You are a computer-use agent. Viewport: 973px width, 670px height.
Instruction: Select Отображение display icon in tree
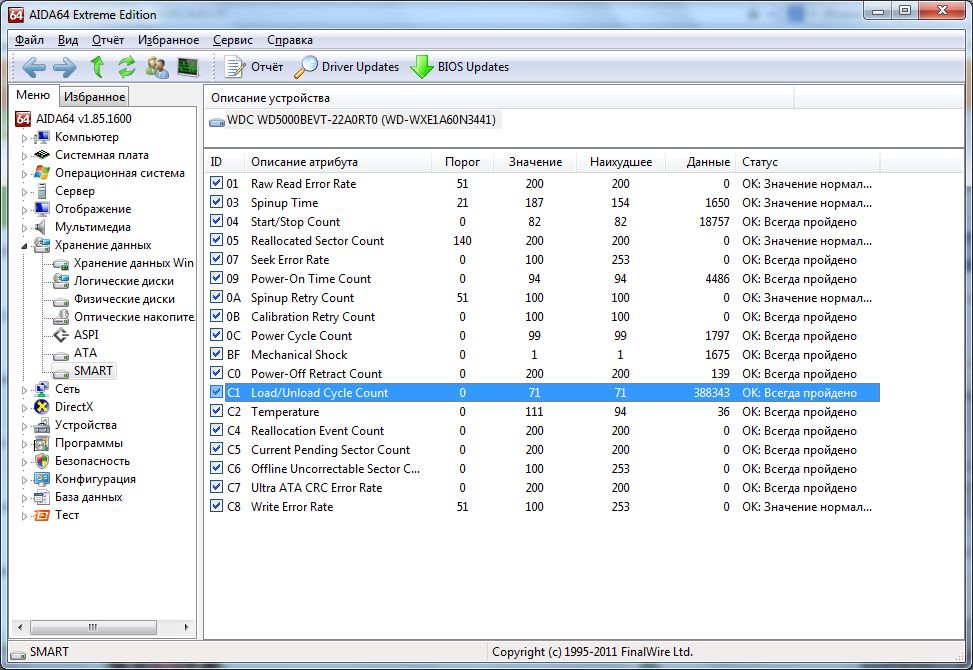coord(42,209)
